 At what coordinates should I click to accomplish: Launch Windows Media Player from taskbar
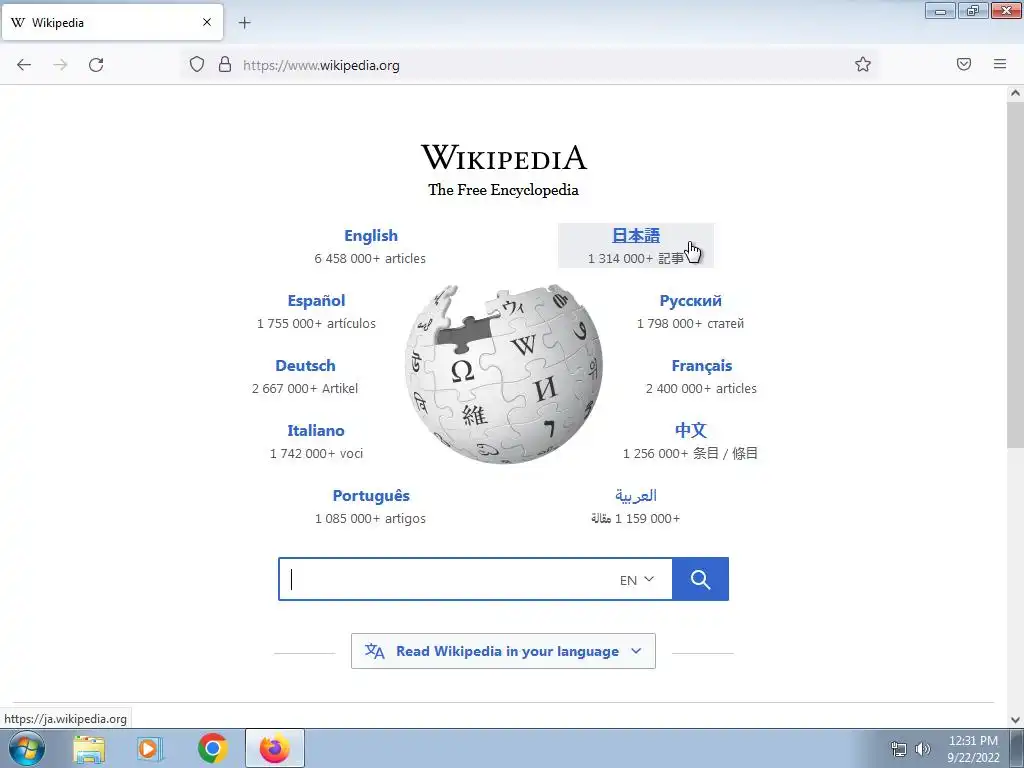coord(150,749)
